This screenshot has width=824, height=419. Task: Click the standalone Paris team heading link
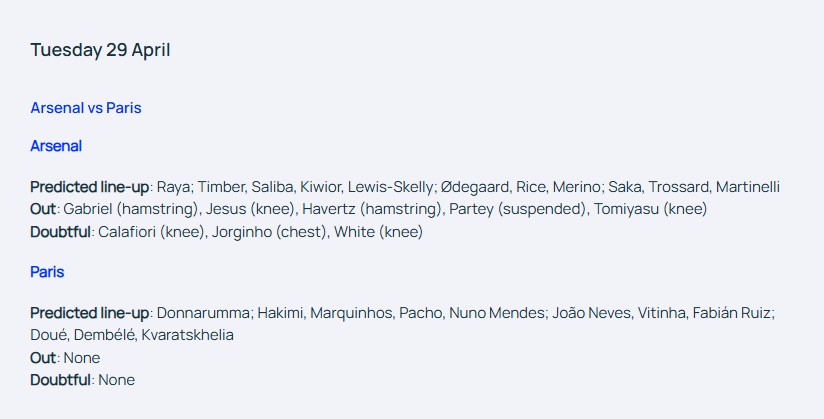pos(47,272)
